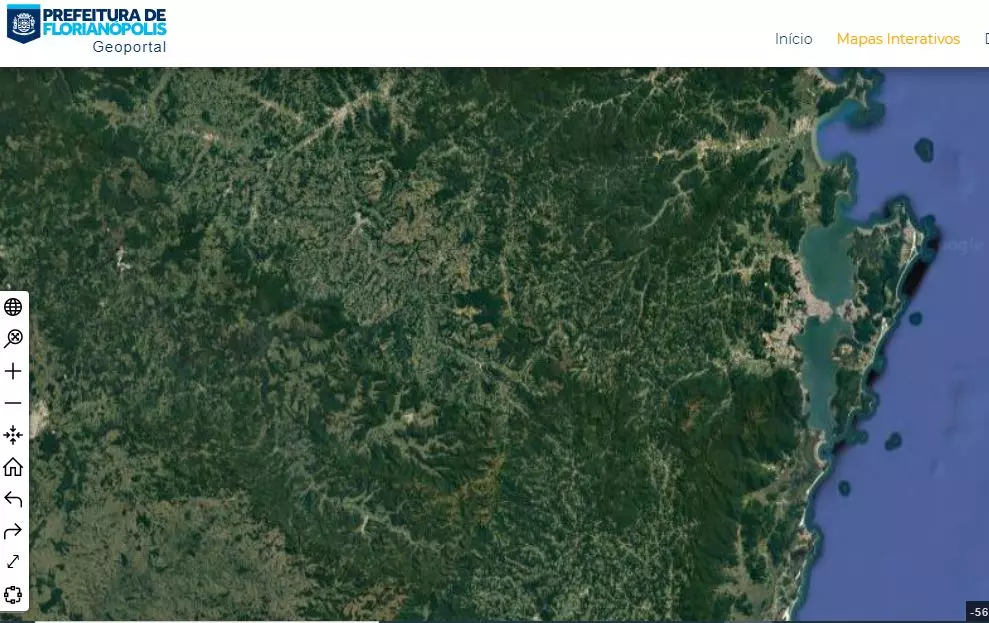Go back to previous map view
The image size is (989, 623).
13,499
